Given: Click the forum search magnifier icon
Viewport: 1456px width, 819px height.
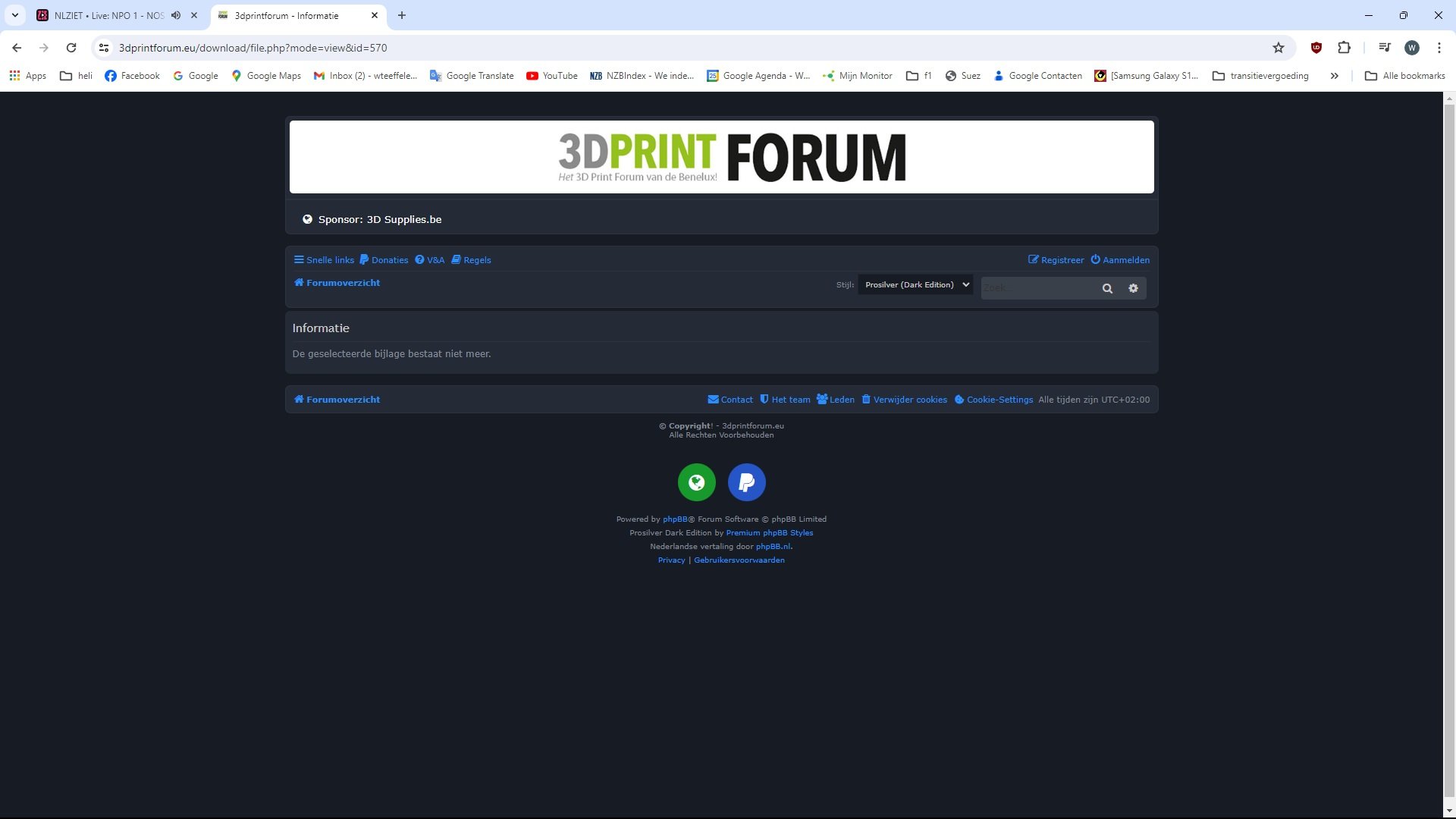Looking at the screenshot, I should tap(1107, 288).
